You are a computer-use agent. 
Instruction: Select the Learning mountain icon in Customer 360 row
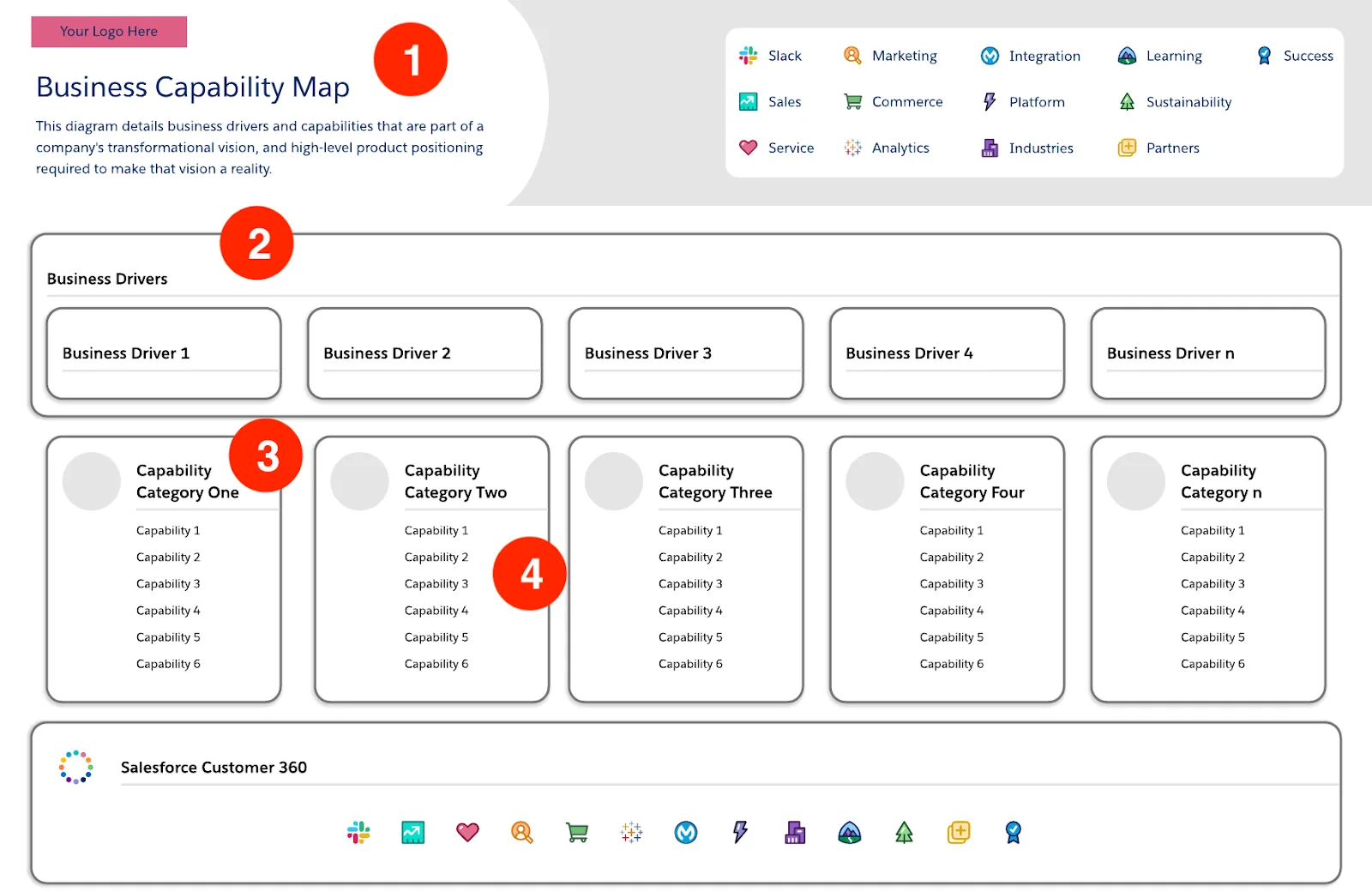pyautogui.click(x=850, y=832)
